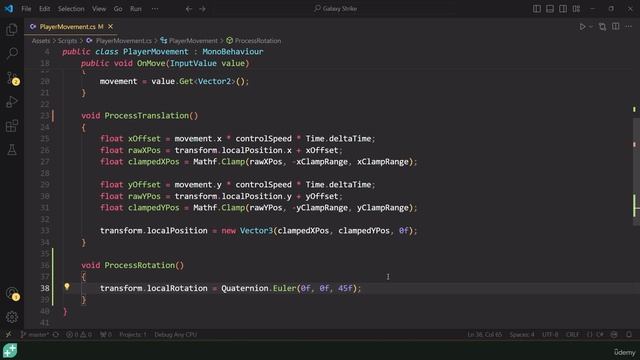
Task: Click the master branch in status bar
Action: point(34,335)
